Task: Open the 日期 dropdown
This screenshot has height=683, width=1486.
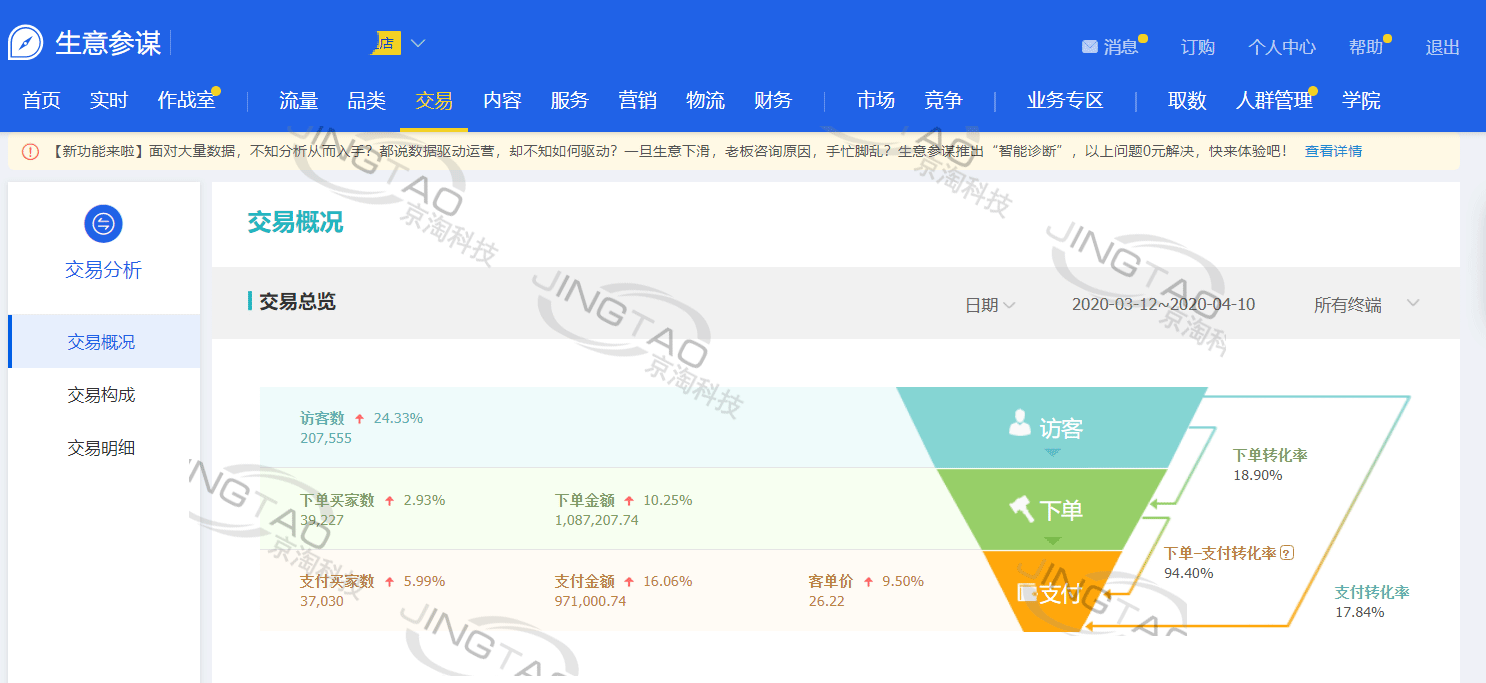Action: pyautogui.click(x=989, y=305)
